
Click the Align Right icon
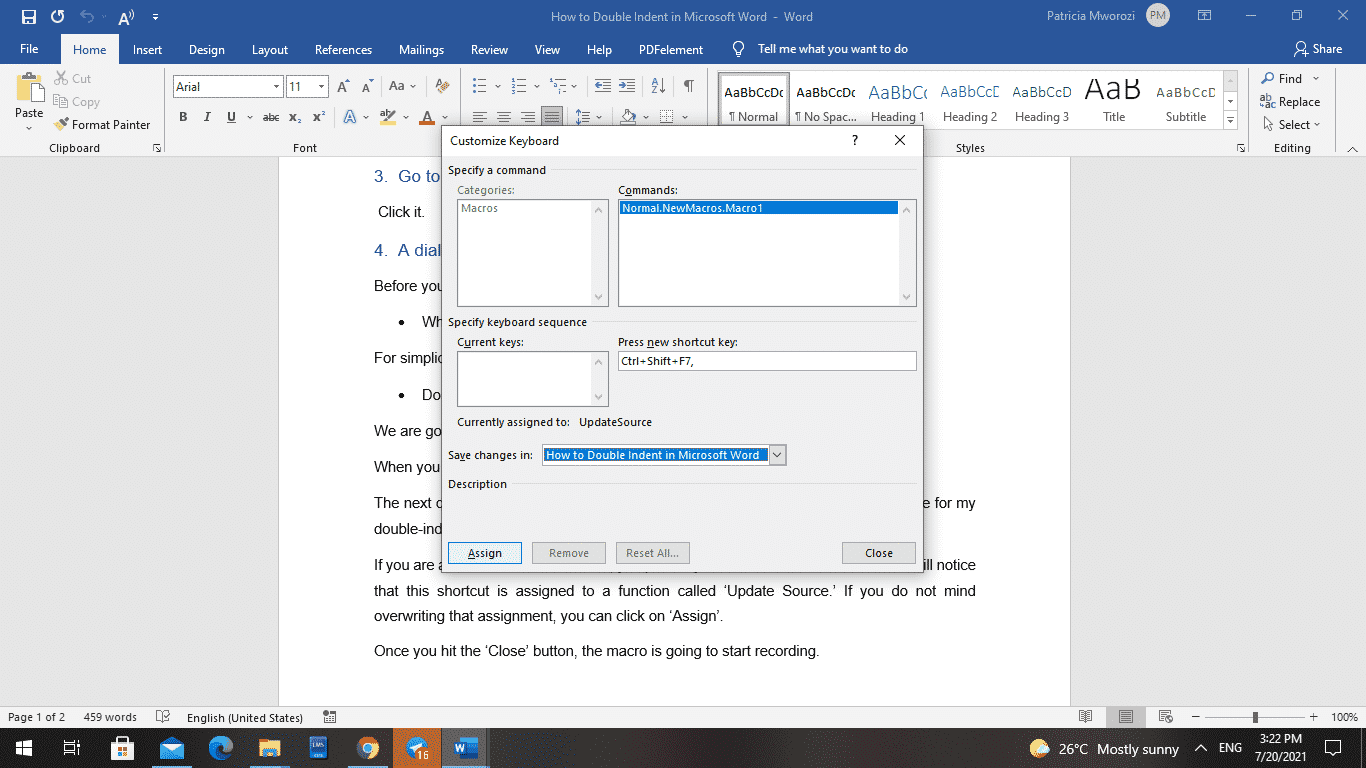pyautogui.click(x=527, y=117)
